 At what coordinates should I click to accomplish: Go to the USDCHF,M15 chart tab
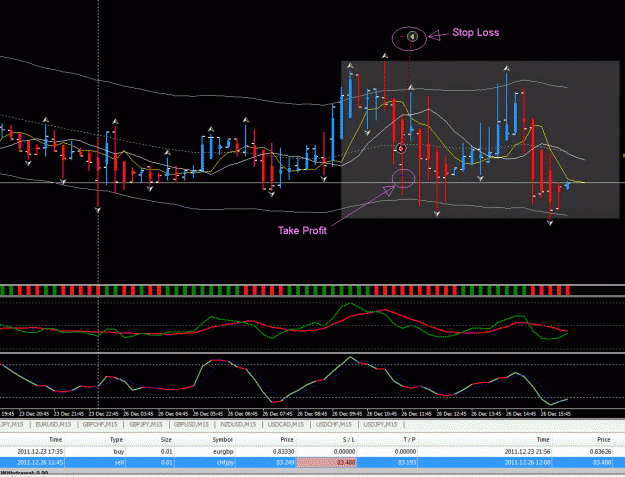pos(334,425)
